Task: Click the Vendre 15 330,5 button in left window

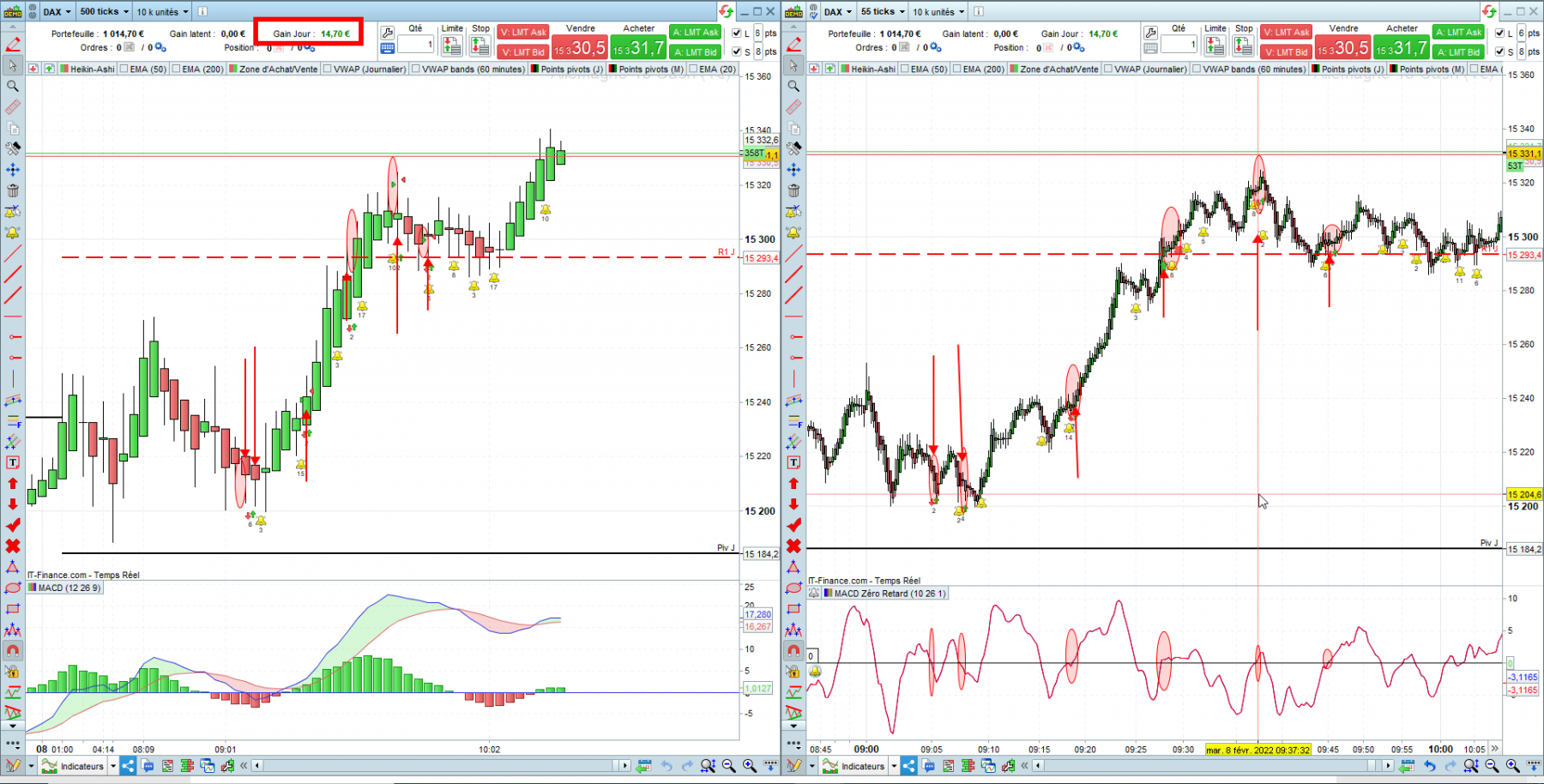Action: [579, 47]
